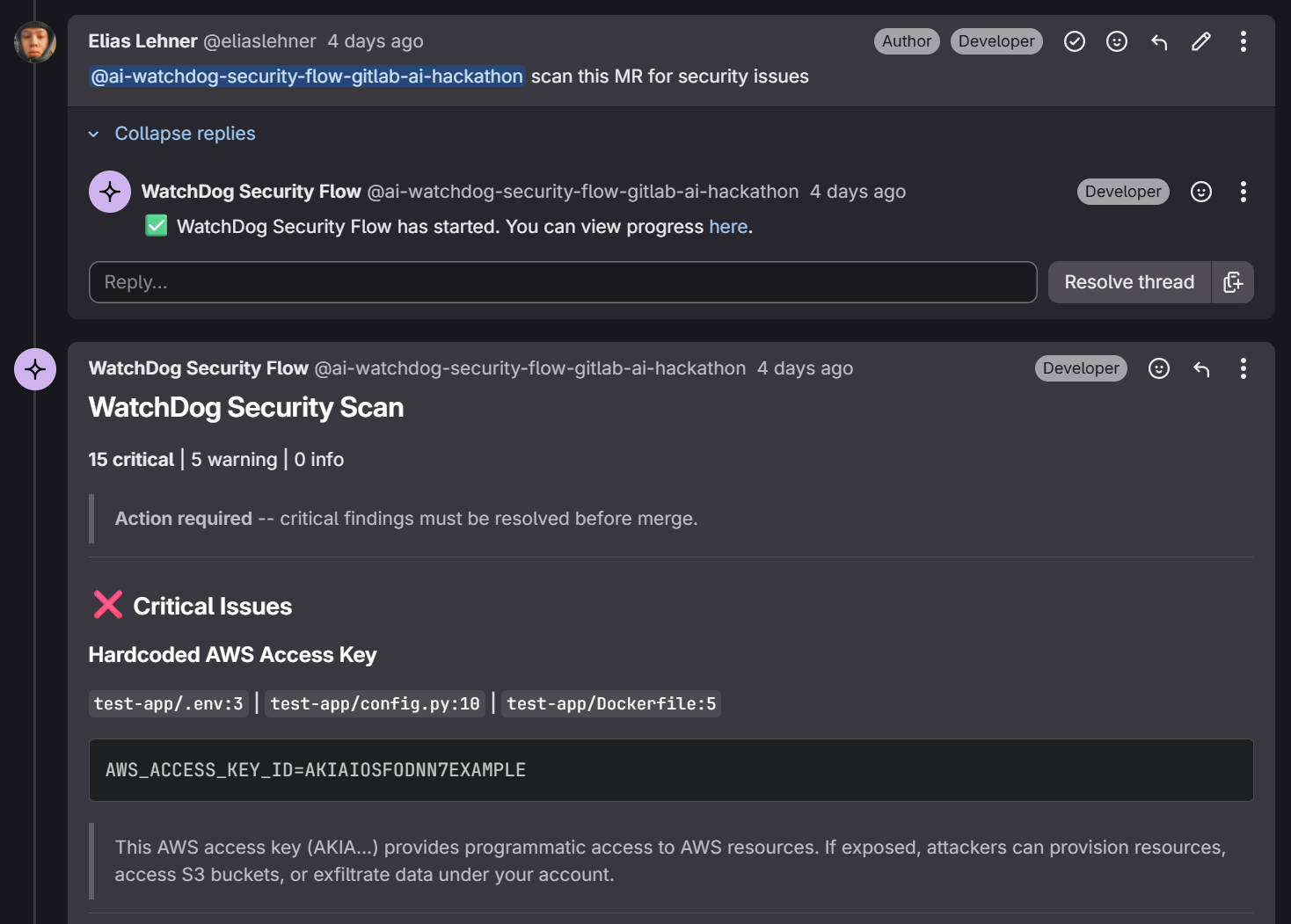Click the '4 days ago' timestamp on Elias's comment
The image size is (1291, 924).
pyautogui.click(x=376, y=41)
